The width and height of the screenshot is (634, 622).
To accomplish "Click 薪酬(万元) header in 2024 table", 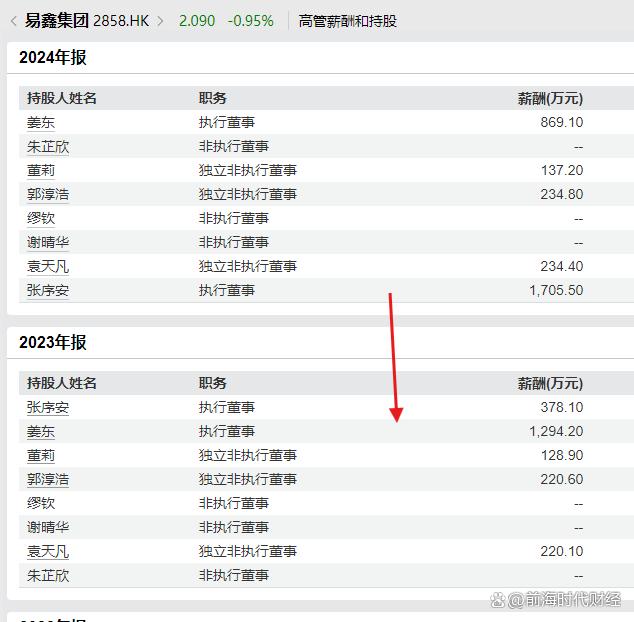I will click(550, 98).
